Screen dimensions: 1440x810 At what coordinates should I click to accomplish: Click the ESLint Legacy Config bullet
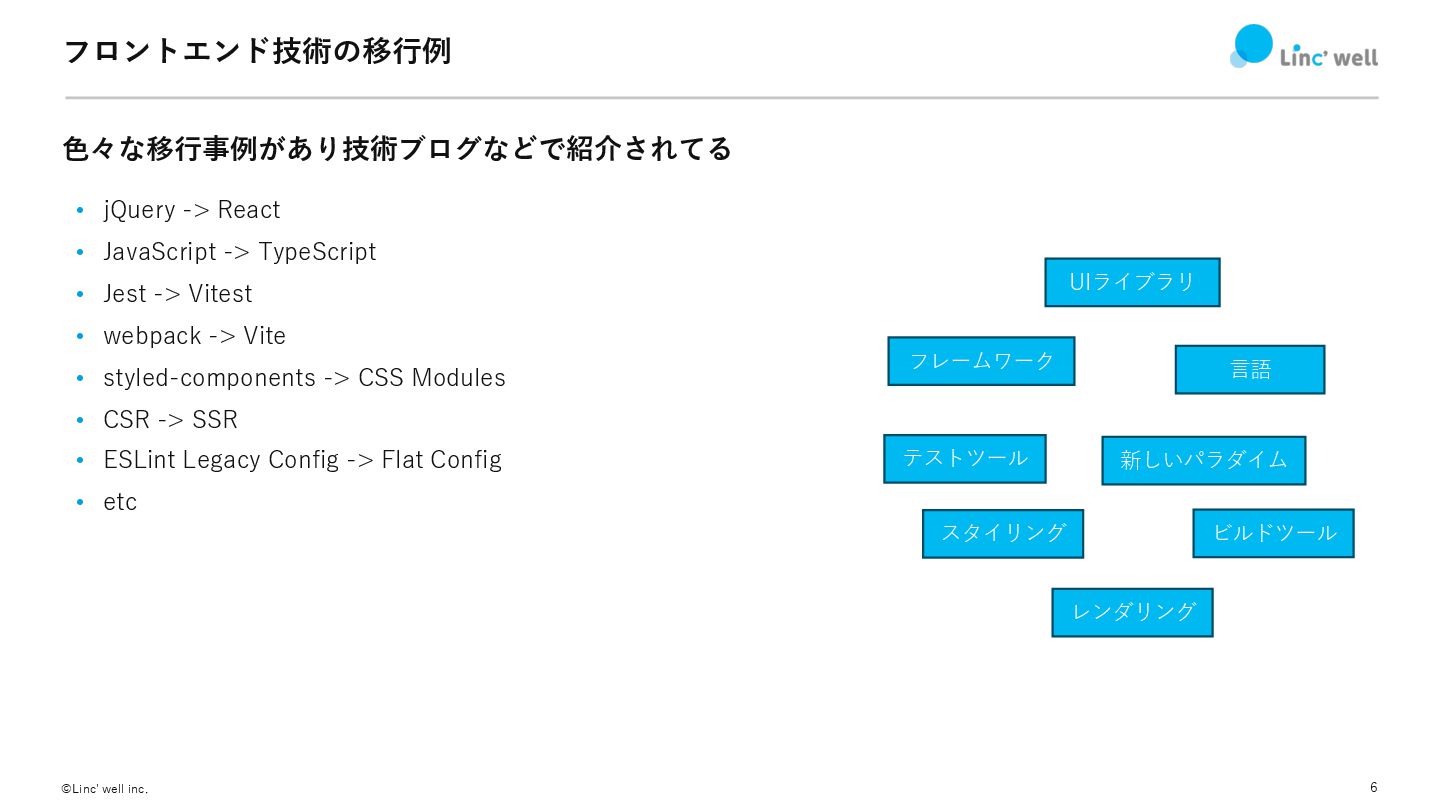pos(303,460)
